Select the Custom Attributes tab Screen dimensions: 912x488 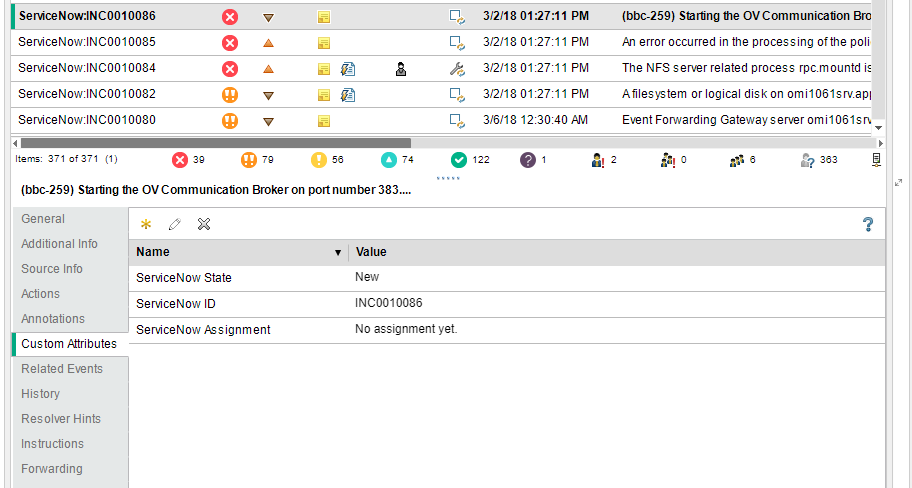pos(69,344)
